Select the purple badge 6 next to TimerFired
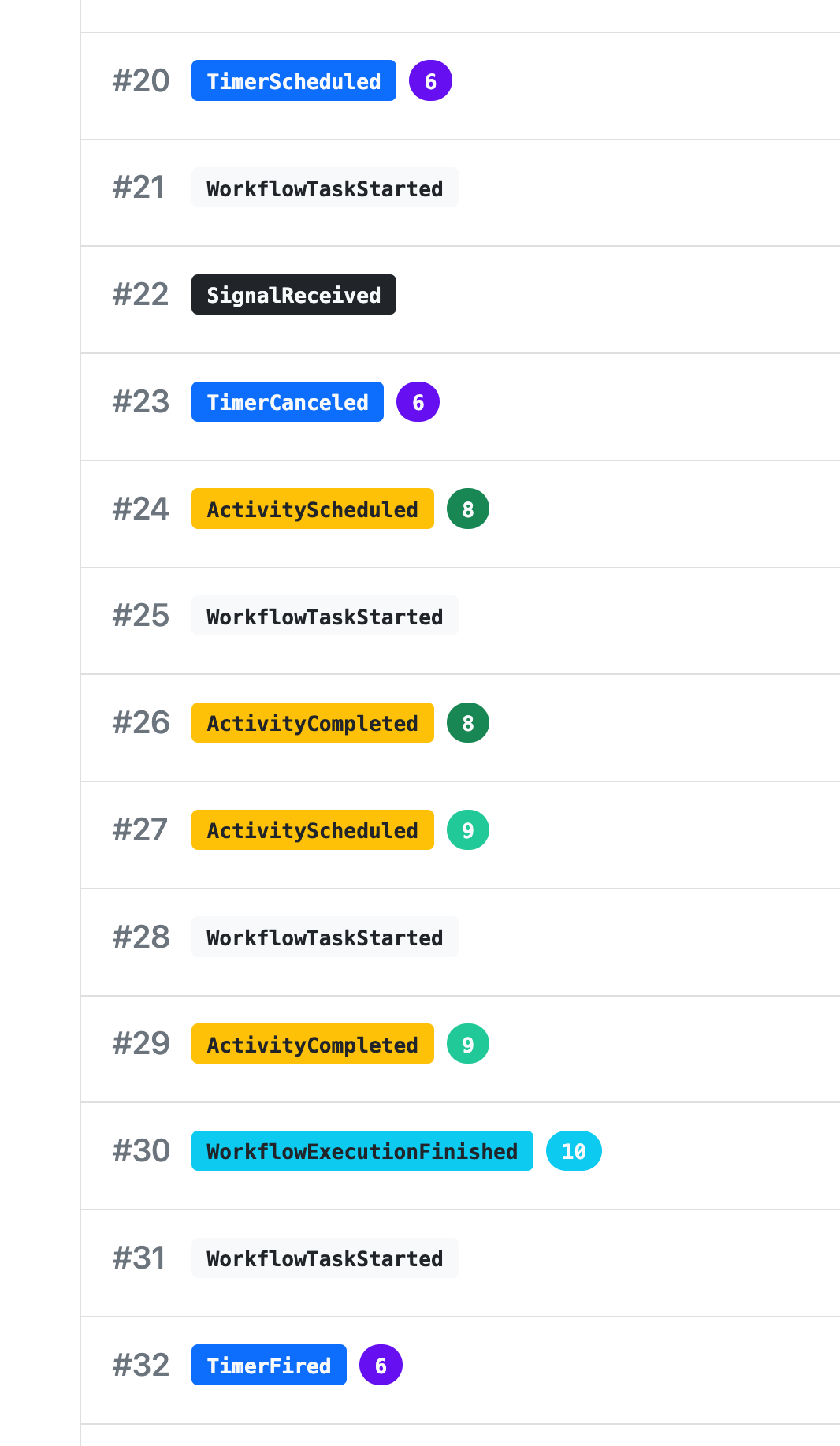This screenshot has height=1446, width=840. pyautogui.click(x=381, y=1365)
